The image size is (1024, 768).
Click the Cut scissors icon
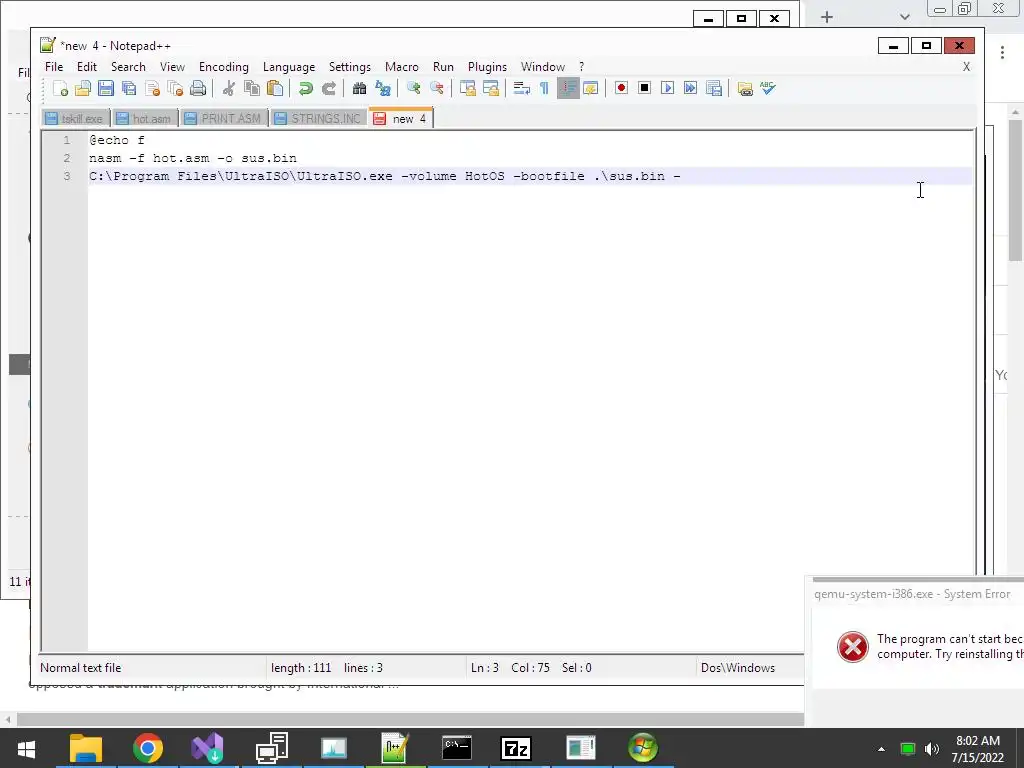[x=229, y=88]
